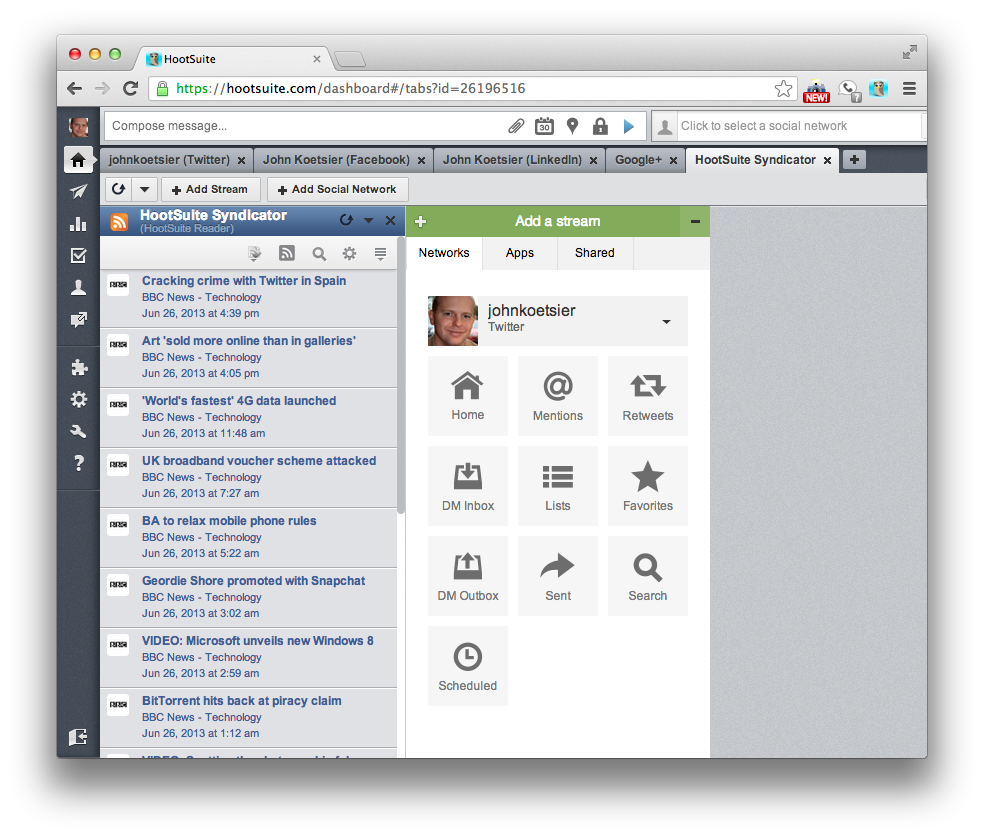The height and width of the screenshot is (837, 984).
Task: Attach a file with the paperclip icon
Action: click(516, 126)
